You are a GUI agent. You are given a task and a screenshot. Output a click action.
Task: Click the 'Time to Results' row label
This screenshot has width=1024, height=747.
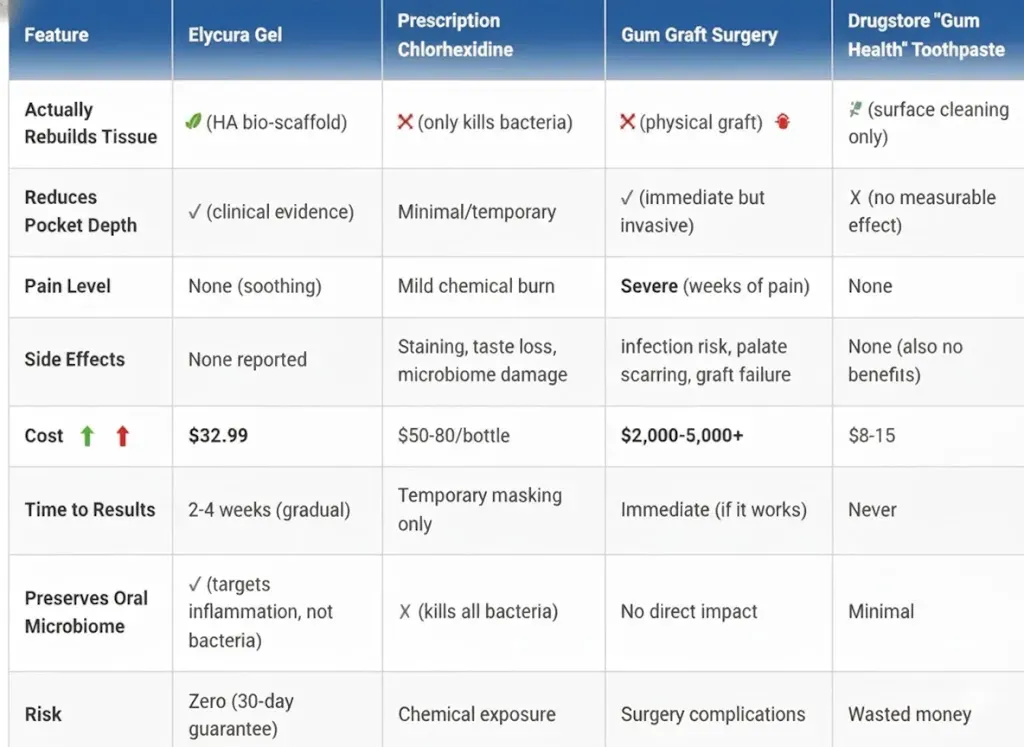pos(90,510)
